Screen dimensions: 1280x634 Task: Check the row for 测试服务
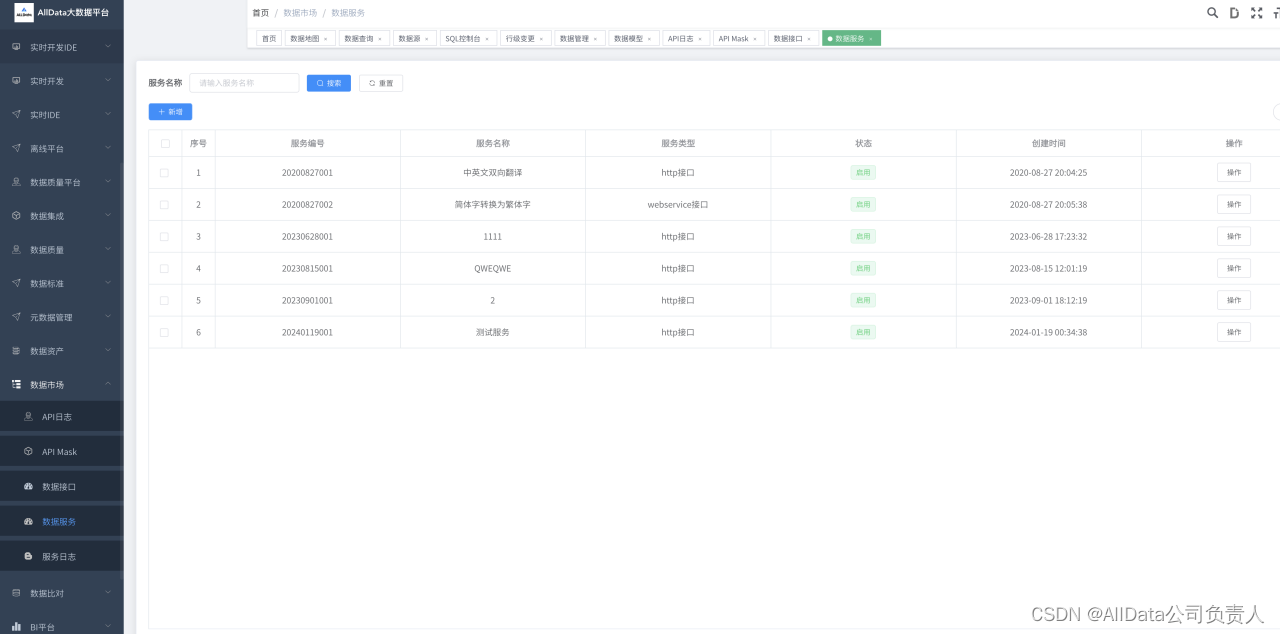coord(164,332)
